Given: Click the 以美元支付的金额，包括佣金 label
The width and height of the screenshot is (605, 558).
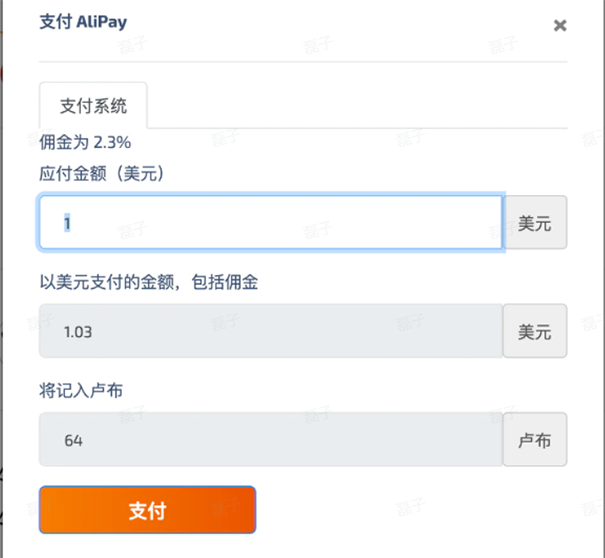Looking at the screenshot, I should pos(149,282).
